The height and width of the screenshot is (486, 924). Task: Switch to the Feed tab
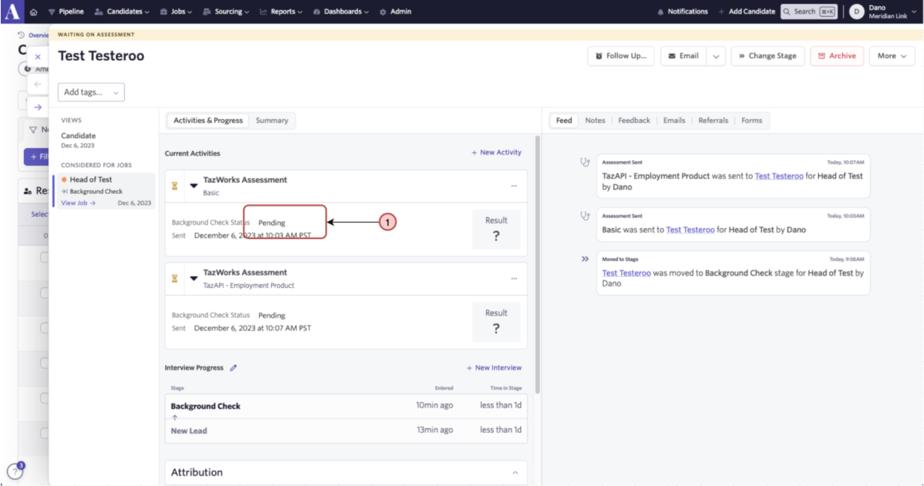564,120
